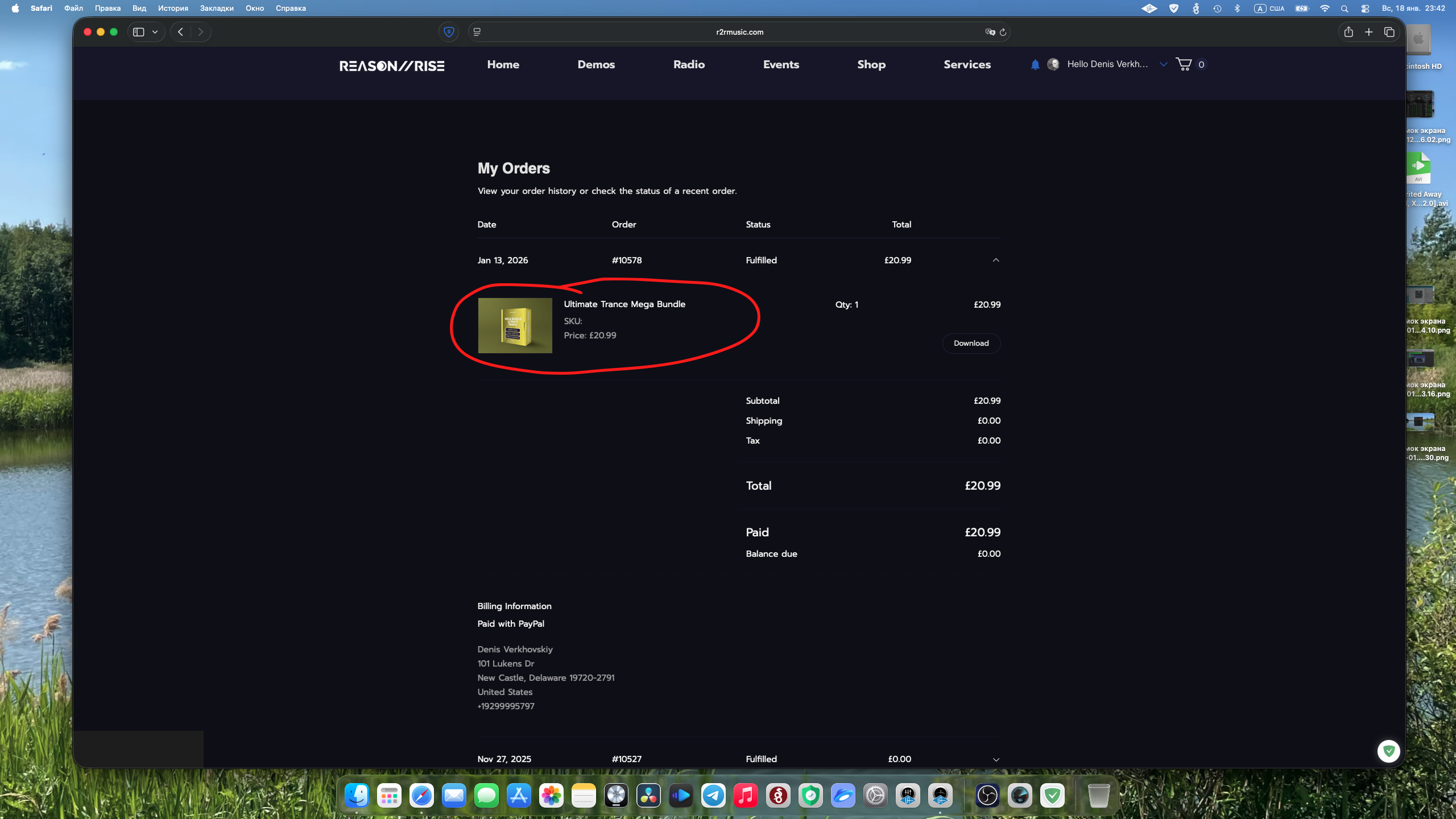
Task: Click the Safari reload page icon
Action: 1003,32
